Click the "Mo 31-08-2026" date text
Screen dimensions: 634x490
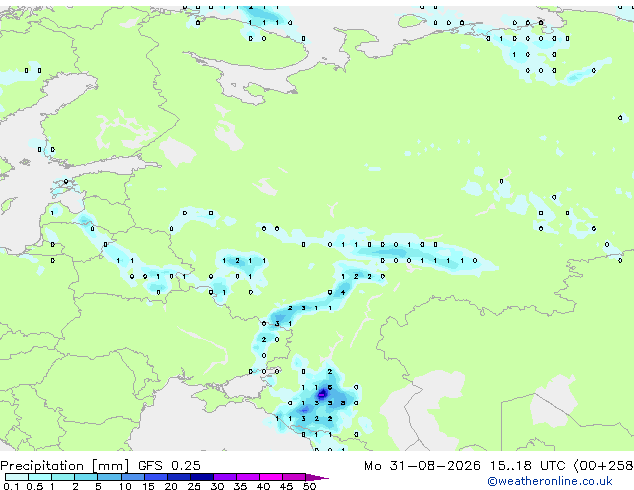423,466
